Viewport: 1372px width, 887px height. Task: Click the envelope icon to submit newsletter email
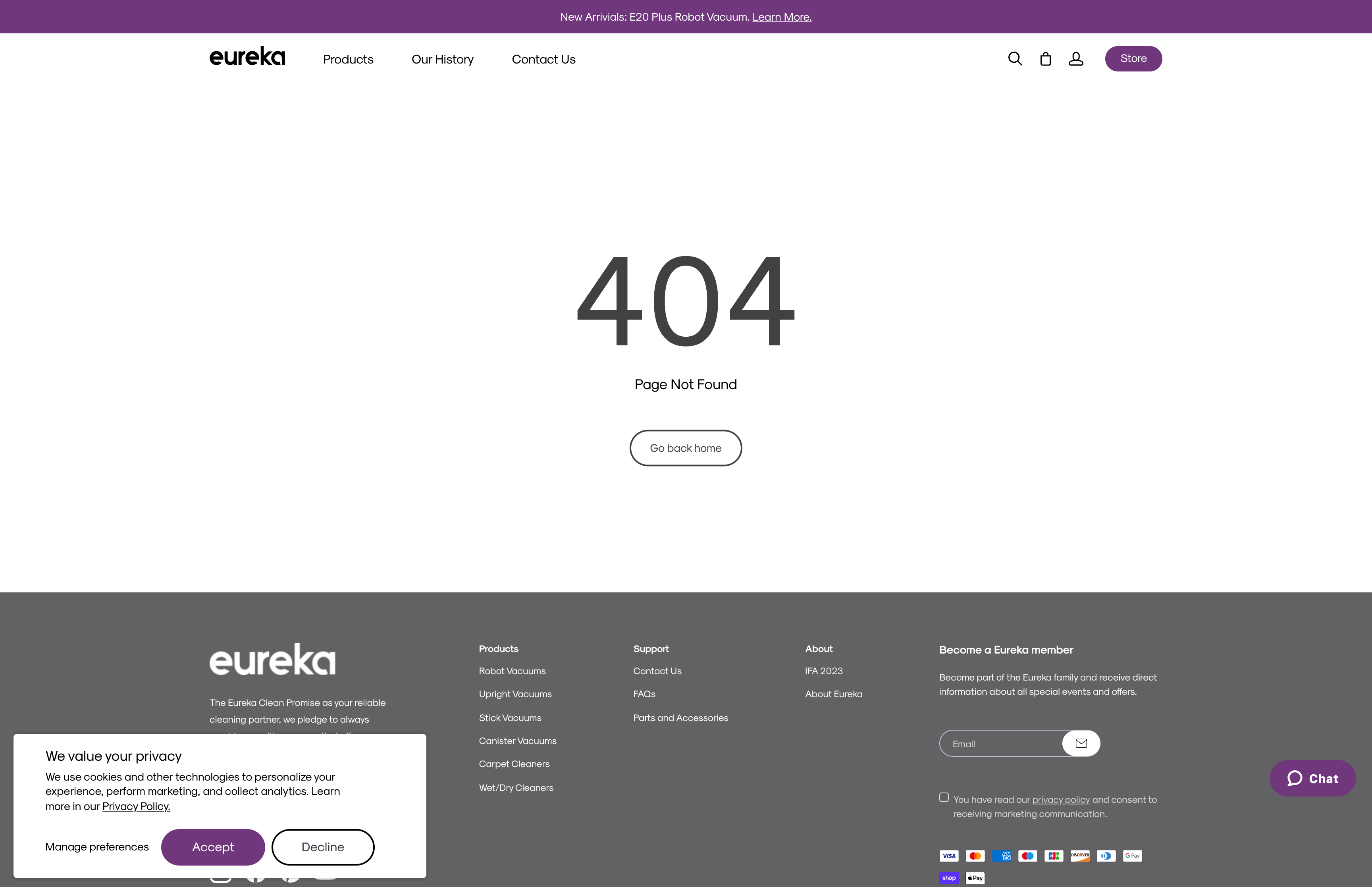pos(1081,743)
